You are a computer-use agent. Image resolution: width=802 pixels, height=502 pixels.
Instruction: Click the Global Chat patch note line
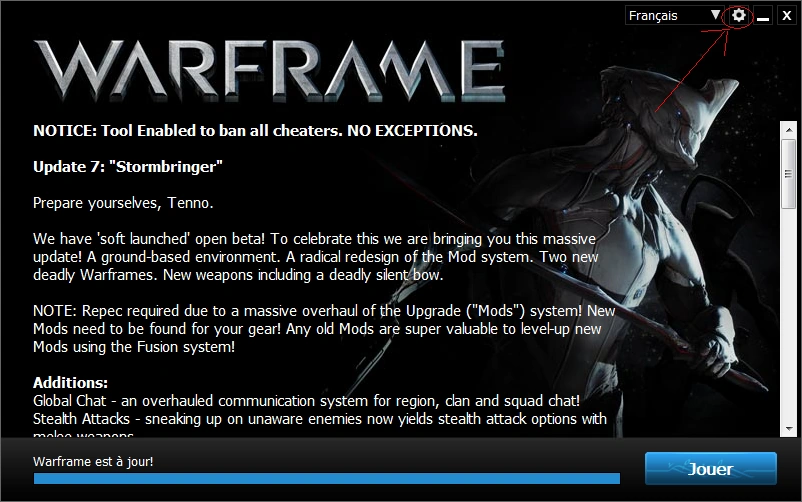pyautogui.click(x=306, y=401)
